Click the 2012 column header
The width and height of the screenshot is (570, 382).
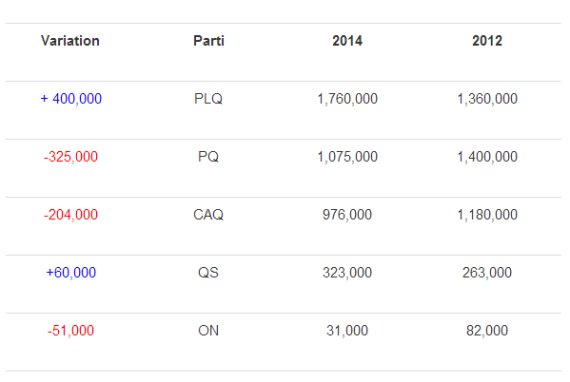tap(487, 41)
